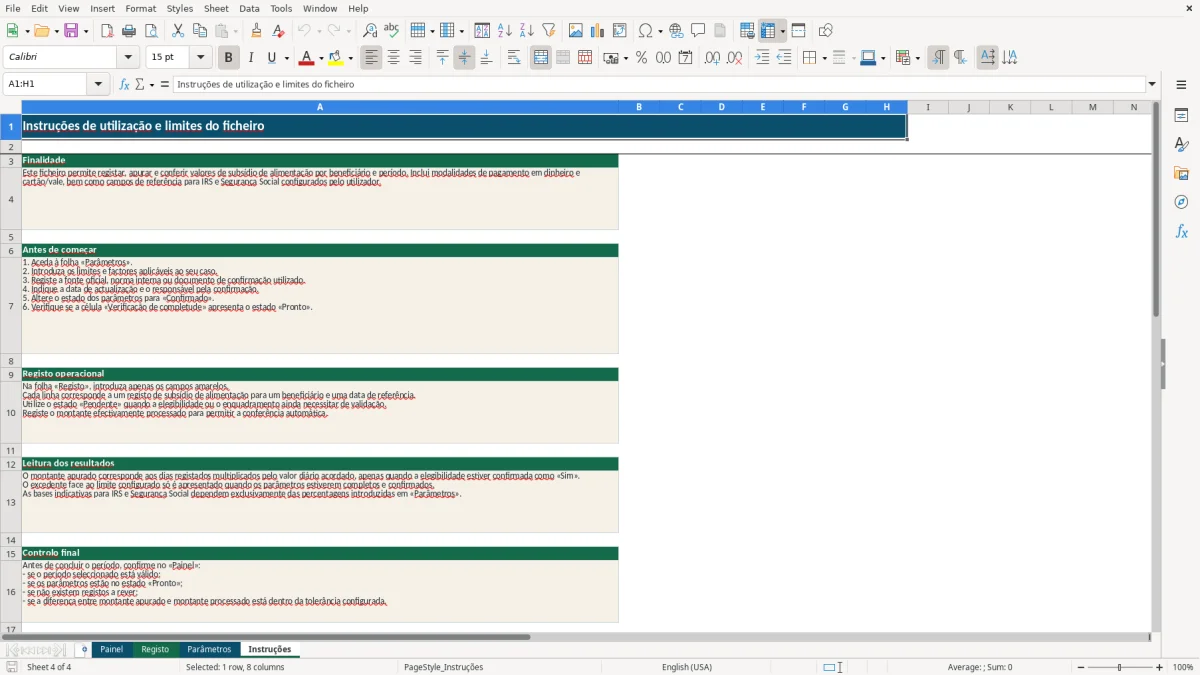Expand the formula bar
Screen dimensions: 1200x675
click(x=1152, y=84)
